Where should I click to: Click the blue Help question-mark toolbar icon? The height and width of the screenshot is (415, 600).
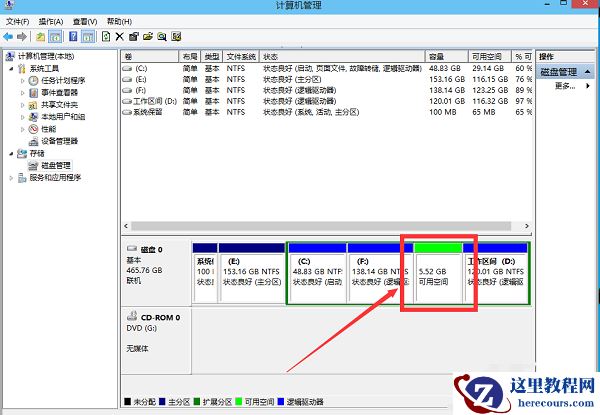[73, 37]
